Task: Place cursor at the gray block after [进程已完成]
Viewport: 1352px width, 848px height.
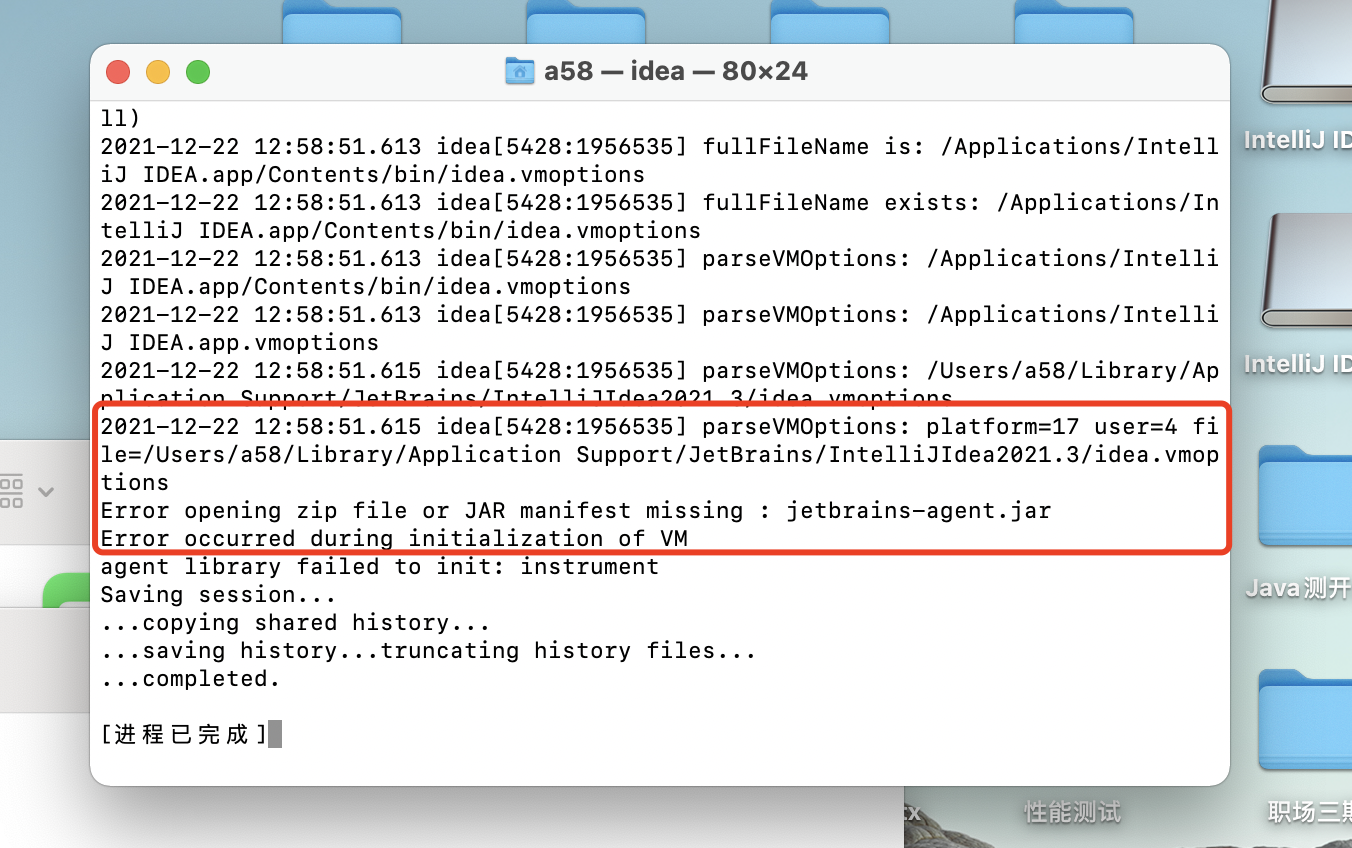Action: pyautogui.click(x=275, y=734)
